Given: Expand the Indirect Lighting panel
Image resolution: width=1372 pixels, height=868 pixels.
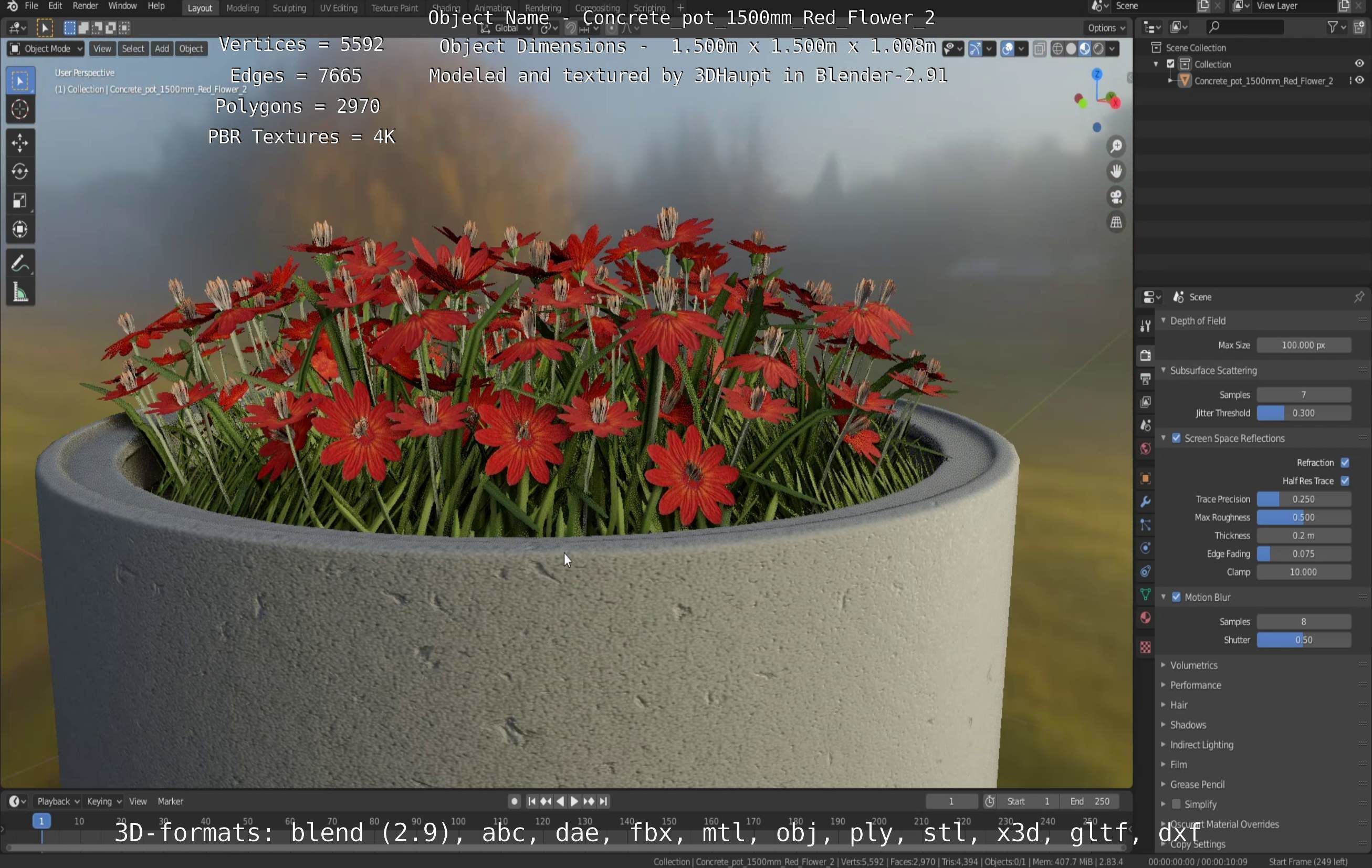Looking at the screenshot, I should (1164, 745).
